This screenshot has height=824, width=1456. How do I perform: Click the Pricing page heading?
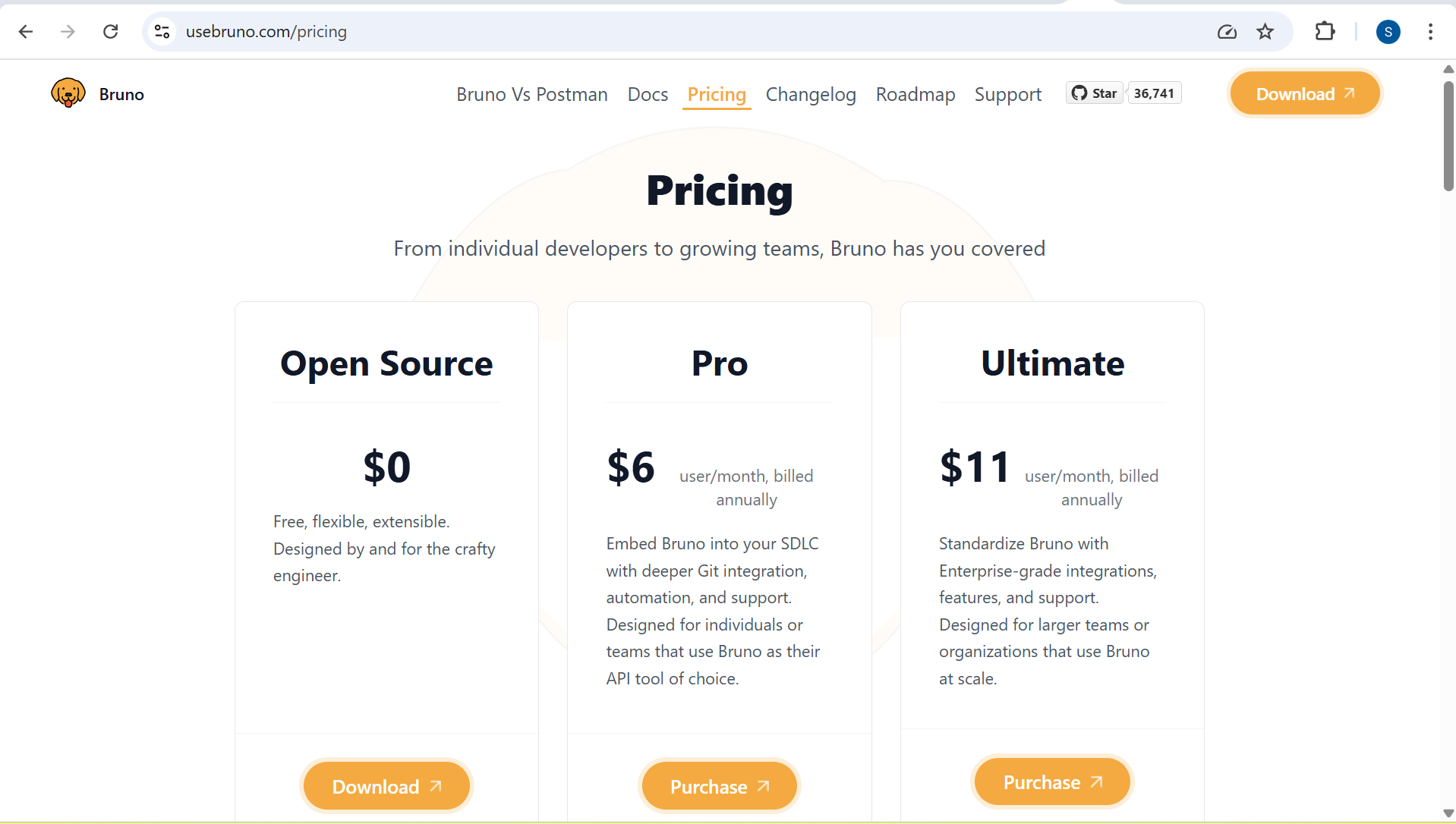click(x=719, y=190)
